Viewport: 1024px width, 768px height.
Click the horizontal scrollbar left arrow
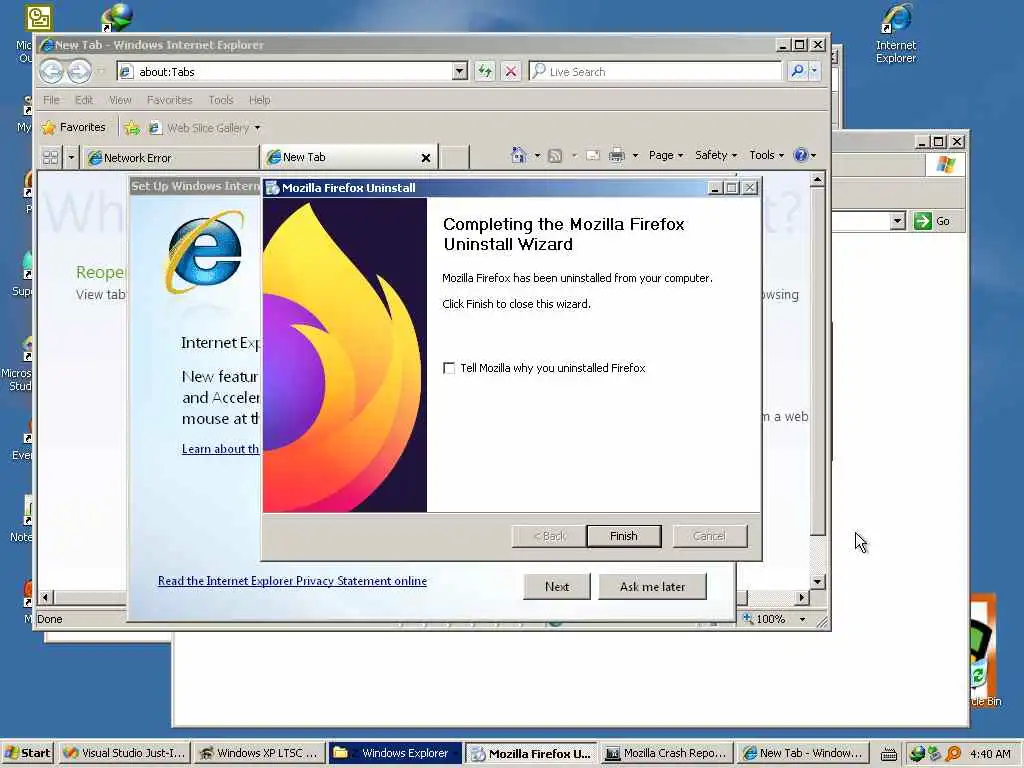(x=45, y=597)
